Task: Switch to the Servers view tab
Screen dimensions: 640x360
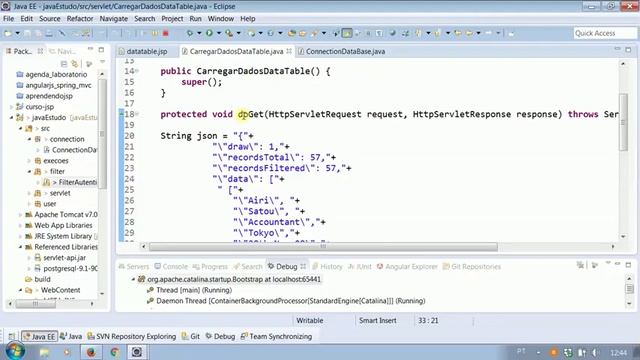Action: 134,267
